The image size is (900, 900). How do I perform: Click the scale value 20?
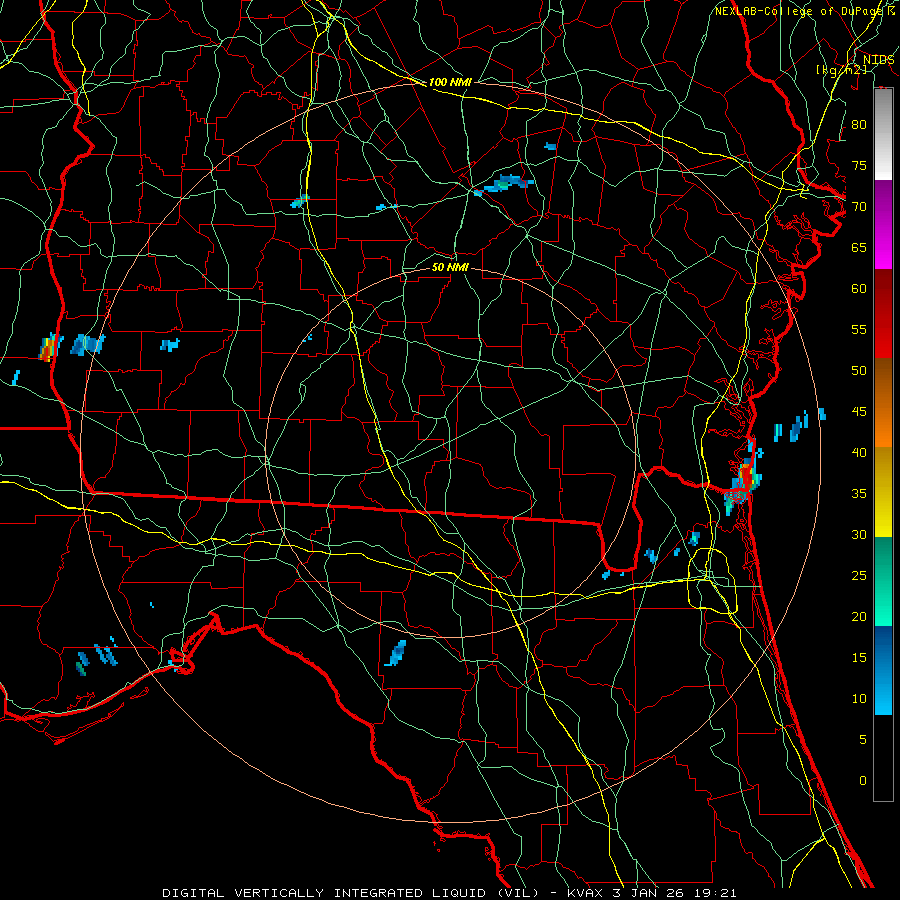[x=859, y=616]
